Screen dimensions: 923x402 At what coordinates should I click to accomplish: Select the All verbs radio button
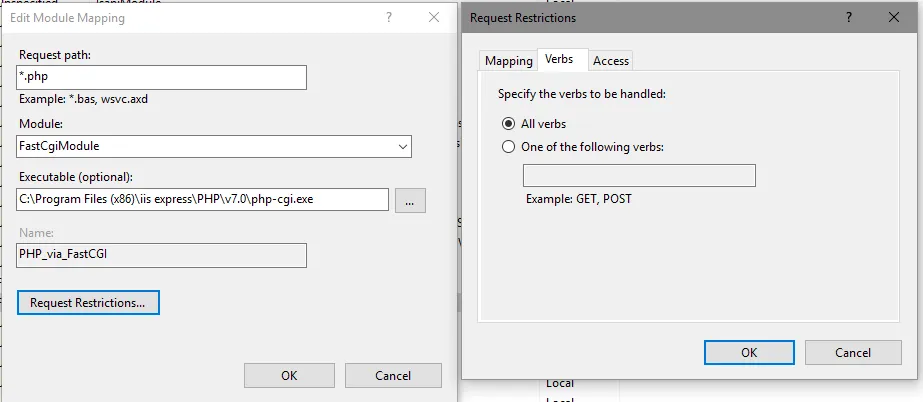509,124
